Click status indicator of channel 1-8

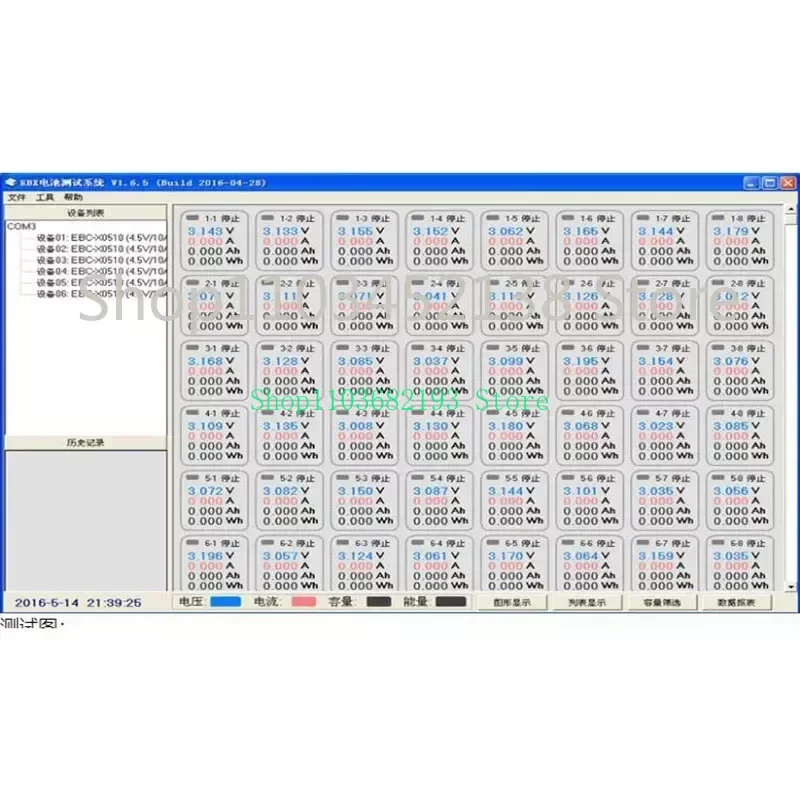718,218
